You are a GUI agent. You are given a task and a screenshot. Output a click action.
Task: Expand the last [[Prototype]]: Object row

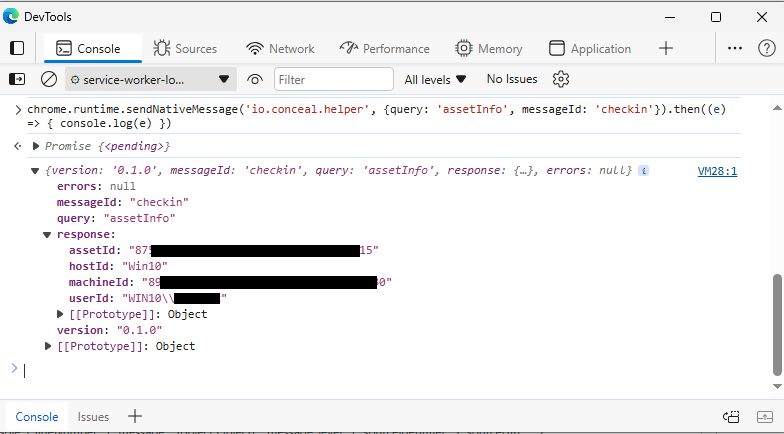pyautogui.click(x=48, y=346)
